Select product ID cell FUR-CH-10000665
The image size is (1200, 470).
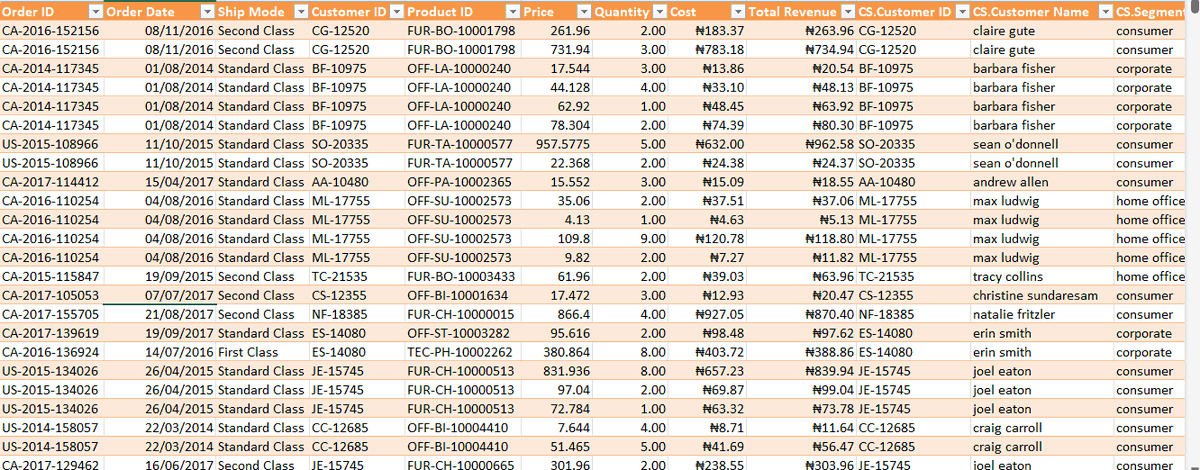point(462,465)
